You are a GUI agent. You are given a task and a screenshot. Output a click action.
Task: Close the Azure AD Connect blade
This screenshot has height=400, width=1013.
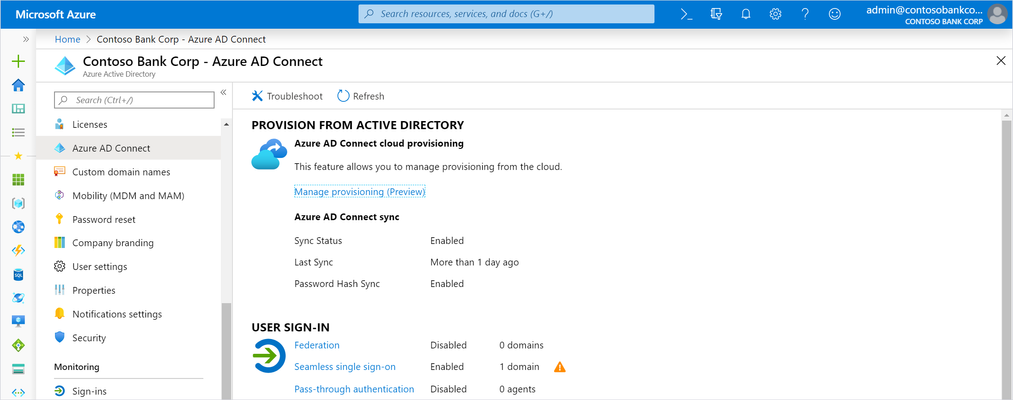[x=1001, y=61]
